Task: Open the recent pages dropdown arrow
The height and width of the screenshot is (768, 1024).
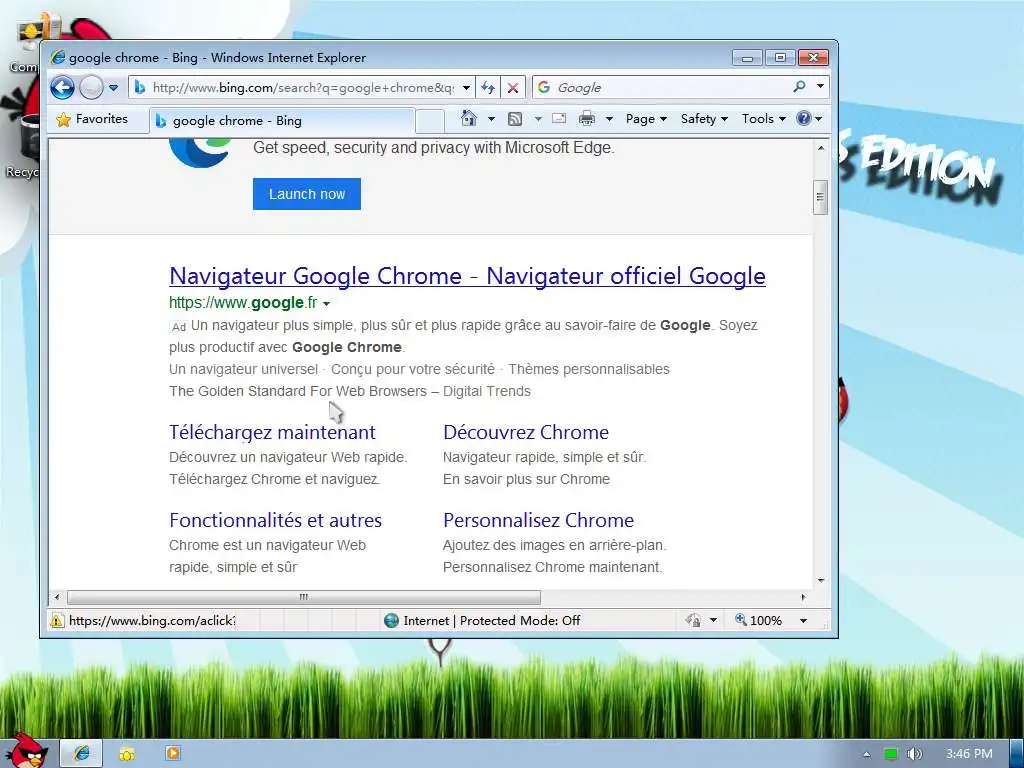Action: (x=113, y=88)
